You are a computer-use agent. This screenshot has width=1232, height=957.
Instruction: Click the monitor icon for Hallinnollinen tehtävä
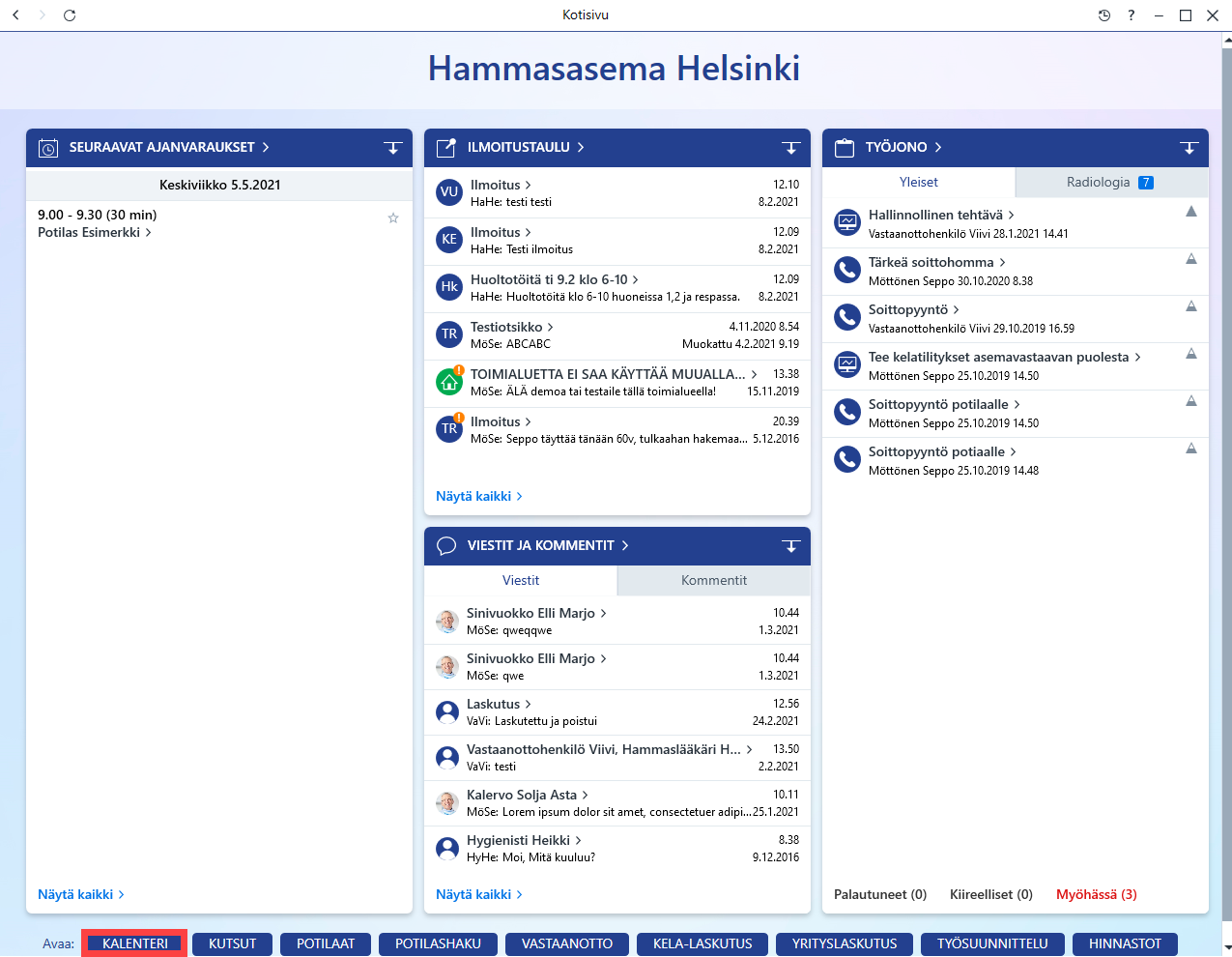click(x=847, y=222)
